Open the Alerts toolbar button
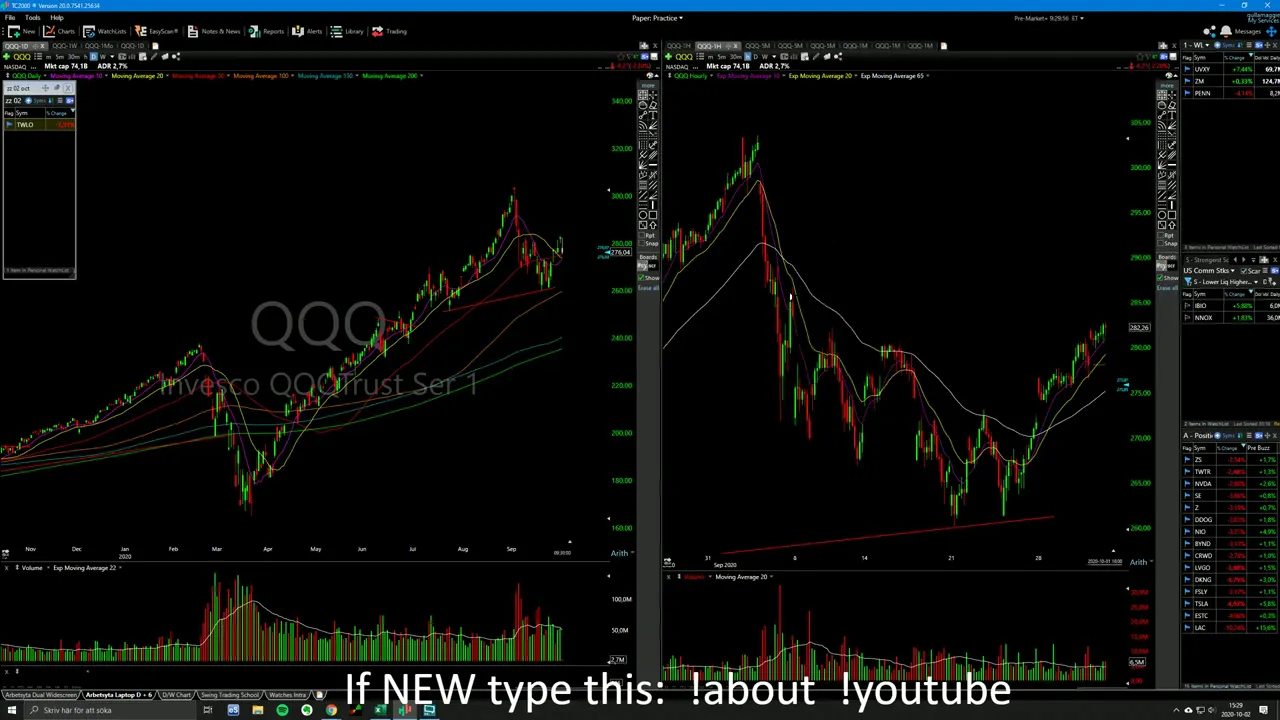Screen dimensions: 1280x720 click(x=307, y=31)
